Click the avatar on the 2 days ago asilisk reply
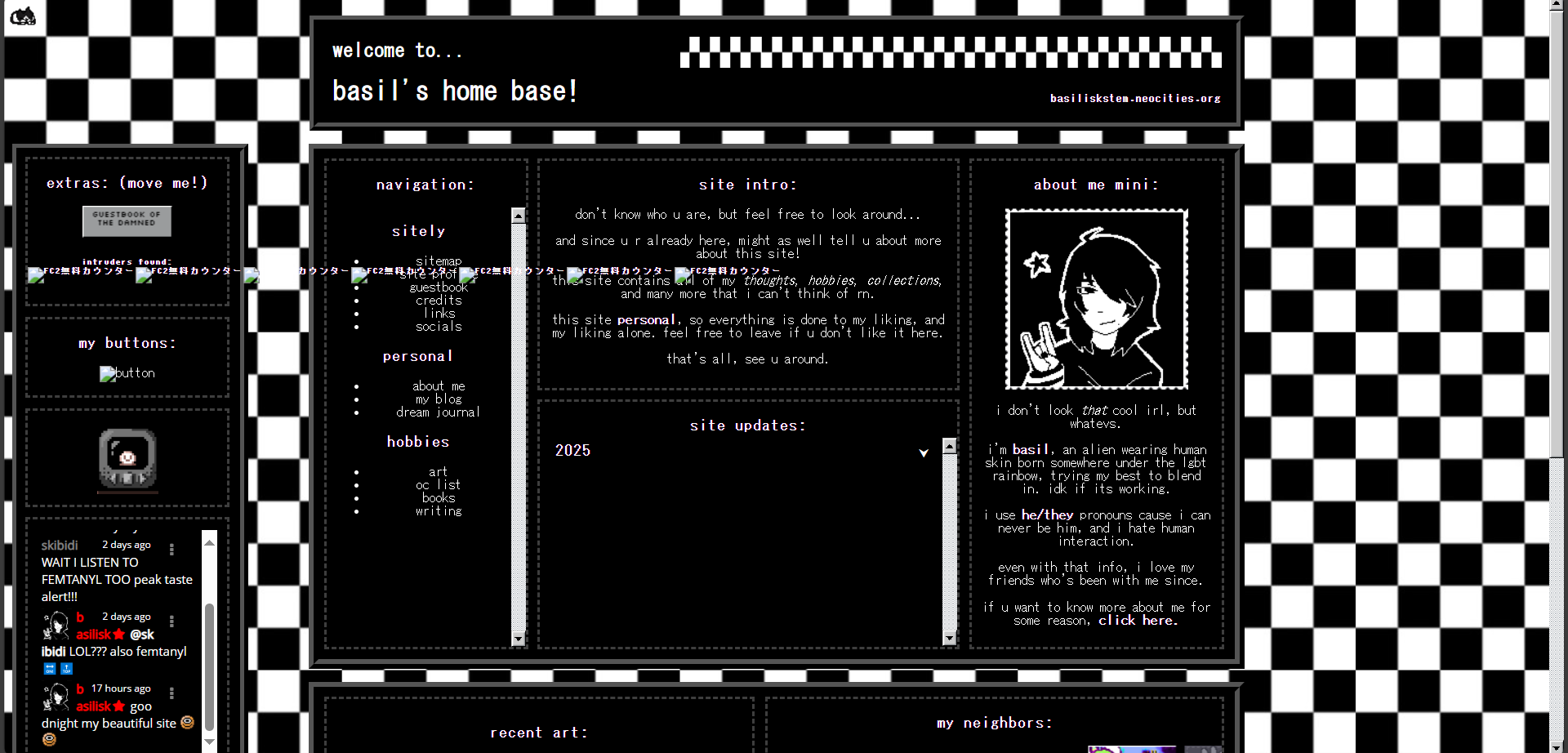1568x753 pixels. pos(56,626)
